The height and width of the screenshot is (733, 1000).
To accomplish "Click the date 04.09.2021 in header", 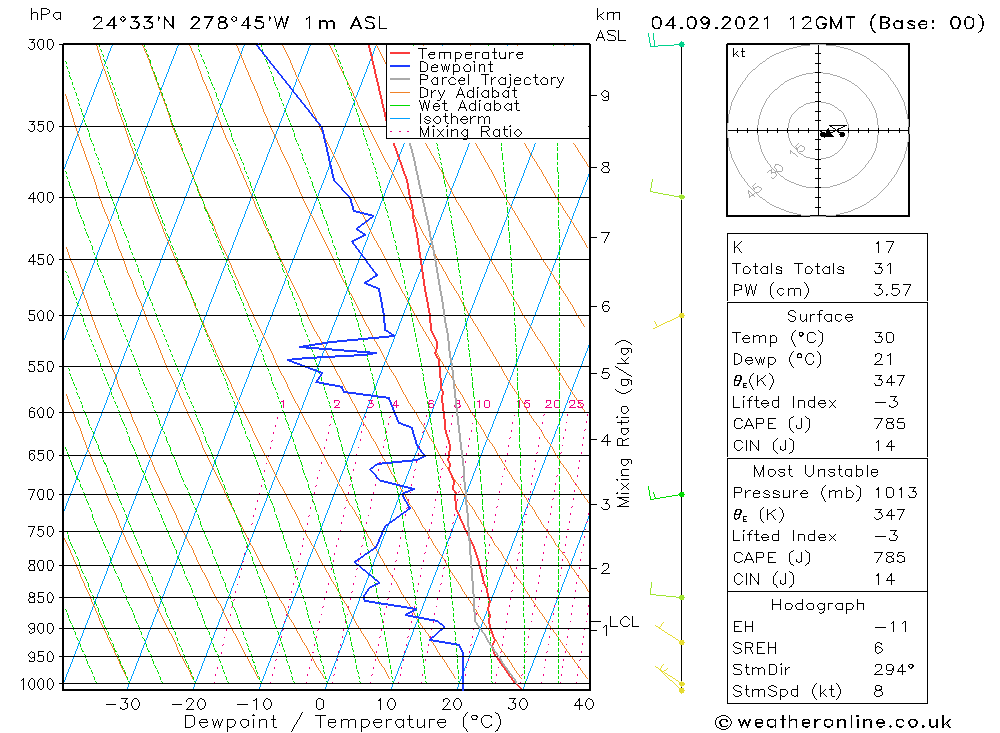I will pyautogui.click(x=711, y=23).
